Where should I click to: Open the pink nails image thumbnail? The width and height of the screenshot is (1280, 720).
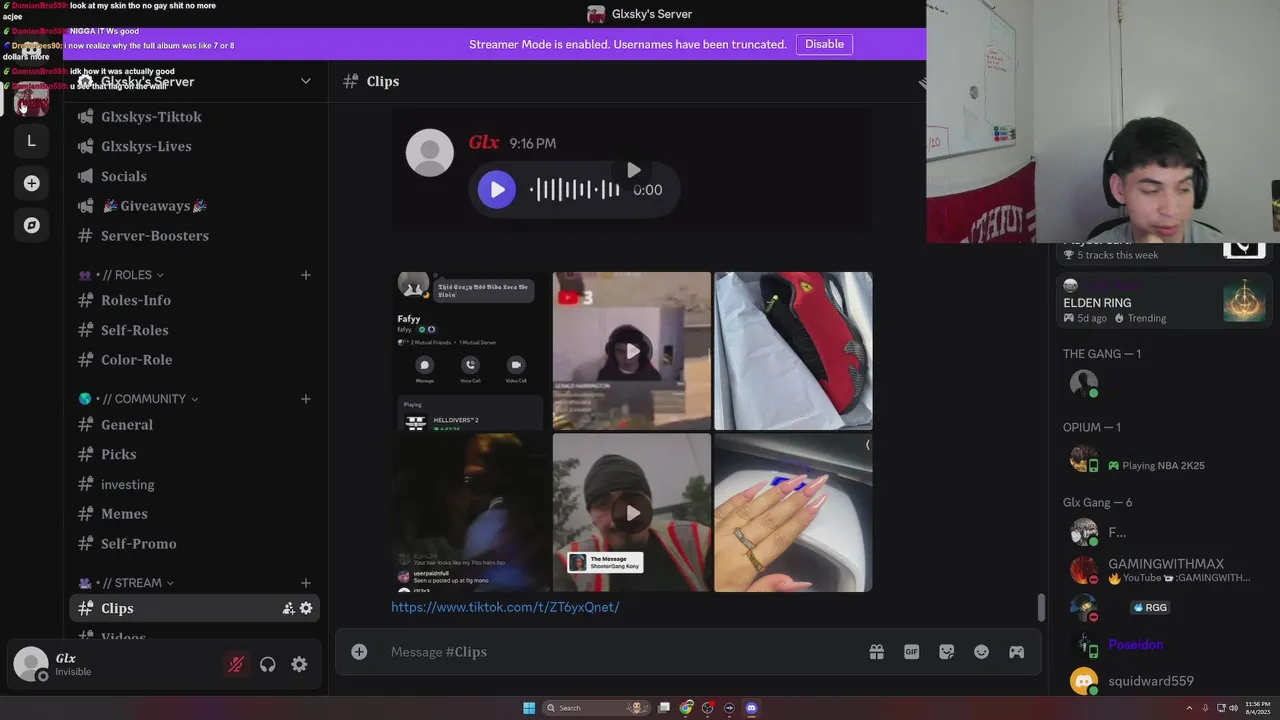[x=793, y=513]
